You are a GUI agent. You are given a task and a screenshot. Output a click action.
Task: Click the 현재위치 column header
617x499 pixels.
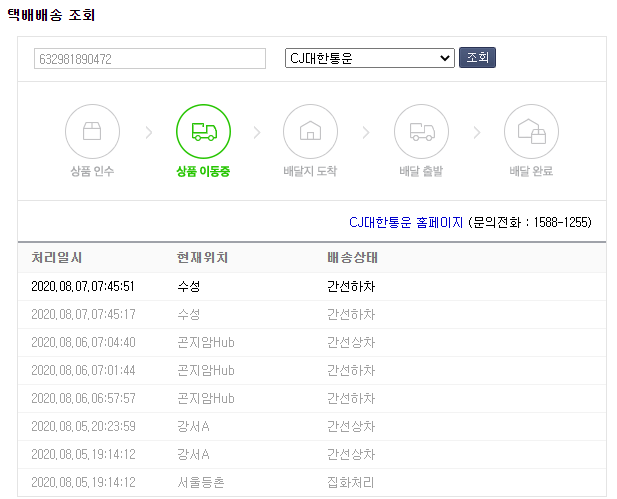pos(203,258)
